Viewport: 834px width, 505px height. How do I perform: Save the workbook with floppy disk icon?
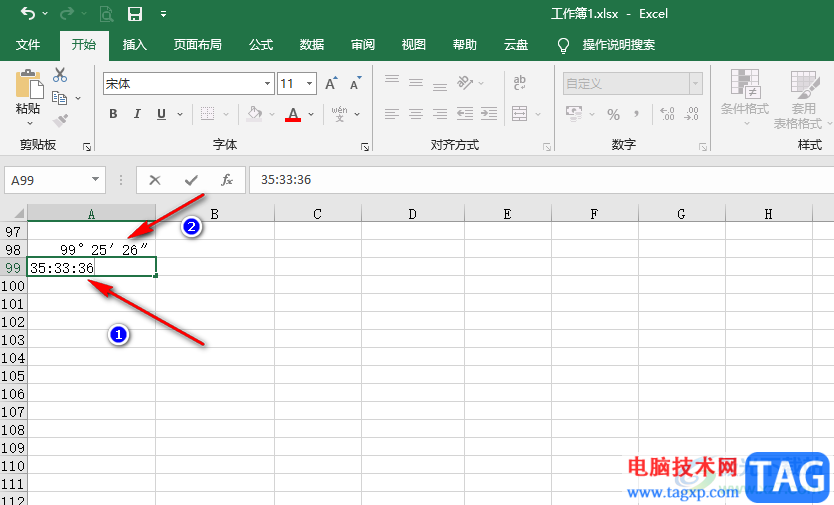tap(135, 14)
